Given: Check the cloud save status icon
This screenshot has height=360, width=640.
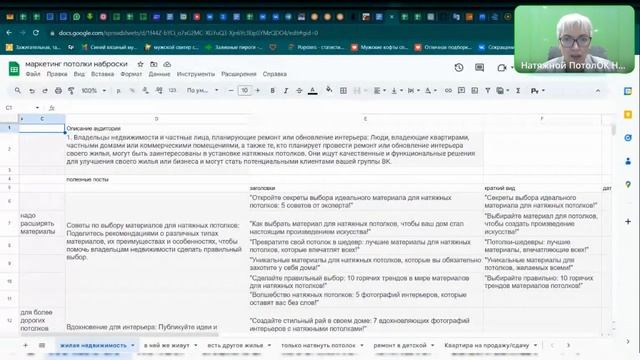Looking at the screenshot, I should 167,64.
